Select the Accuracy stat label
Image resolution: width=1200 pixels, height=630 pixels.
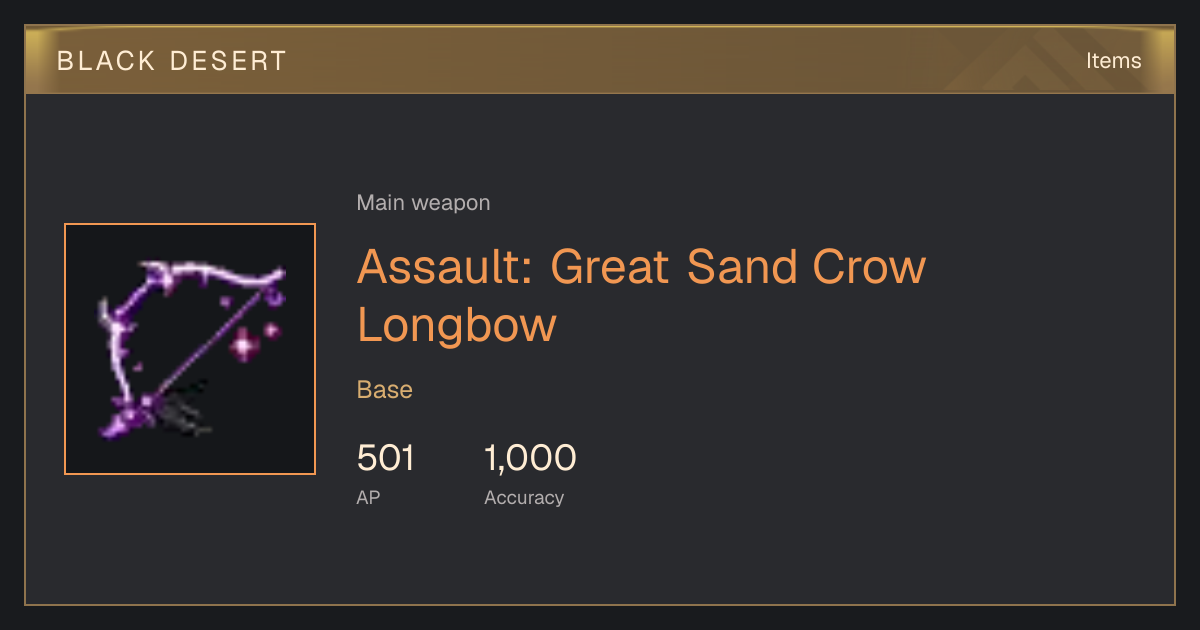pos(524,497)
